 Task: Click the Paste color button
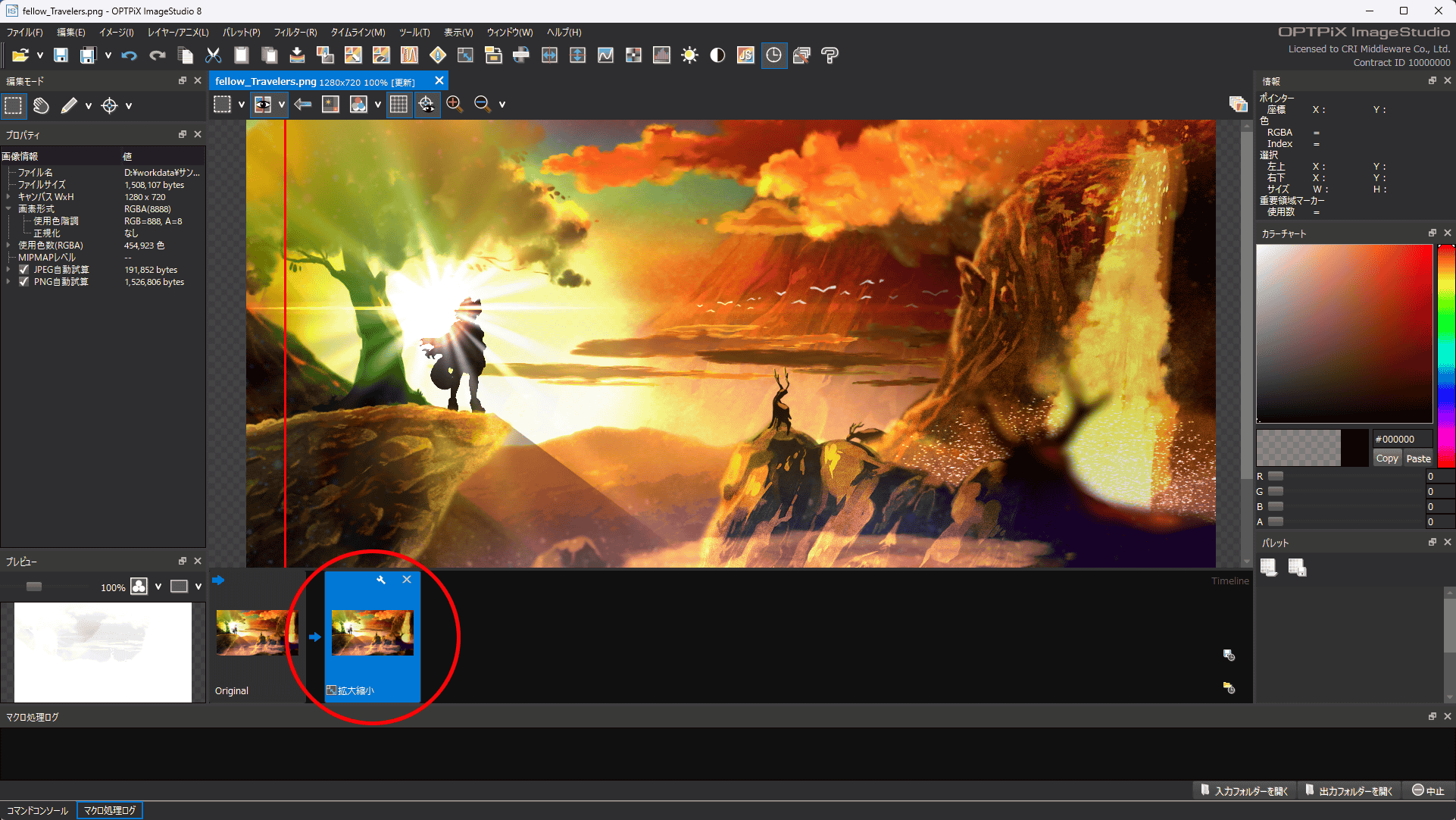1418,459
